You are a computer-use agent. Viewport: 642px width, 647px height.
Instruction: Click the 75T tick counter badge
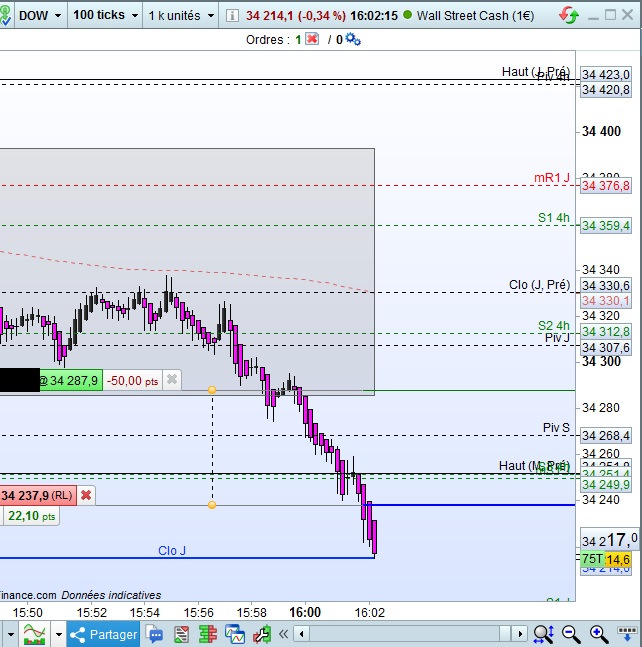[592, 559]
